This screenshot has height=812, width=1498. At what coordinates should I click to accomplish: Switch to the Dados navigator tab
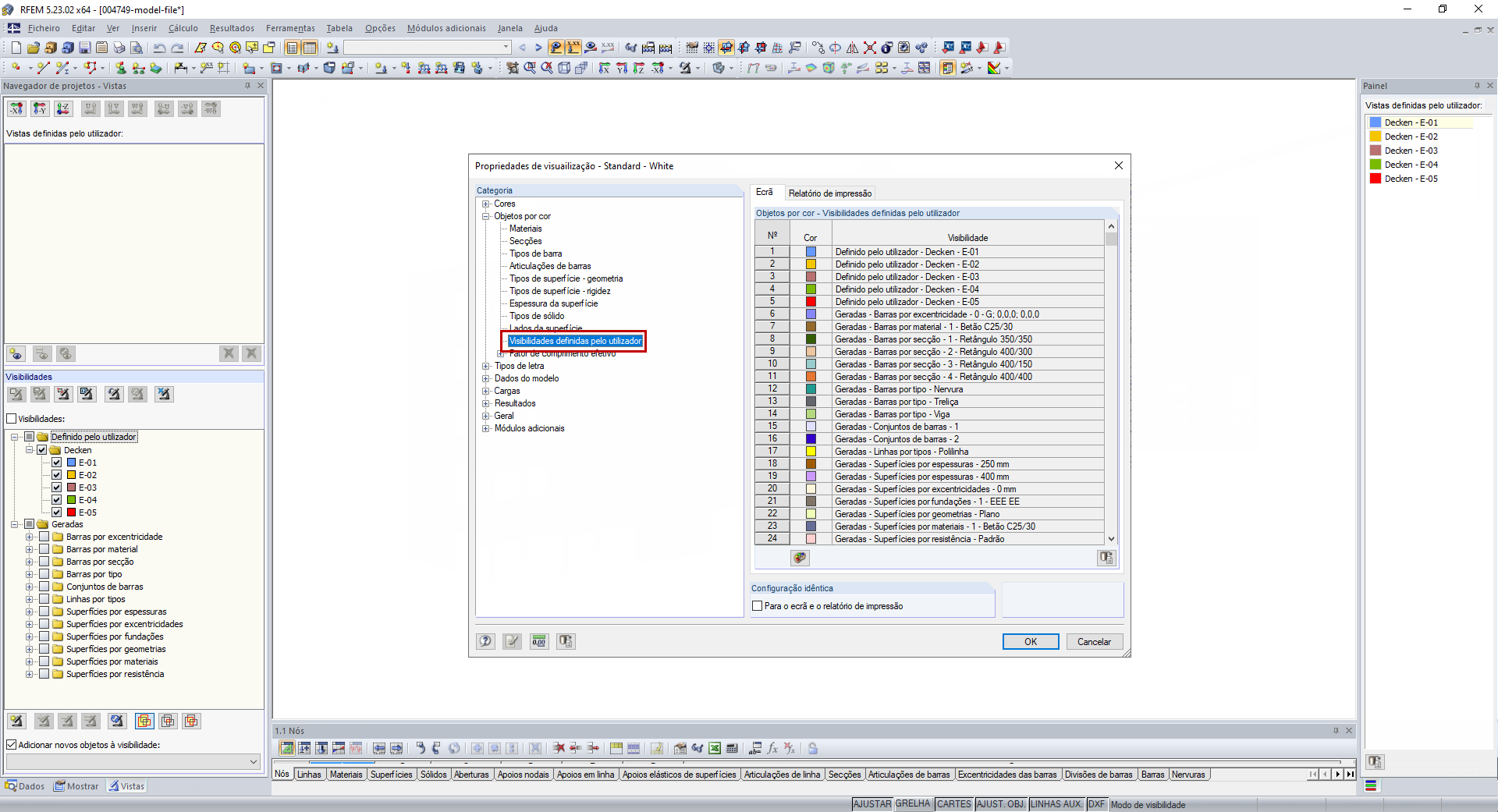[26, 786]
